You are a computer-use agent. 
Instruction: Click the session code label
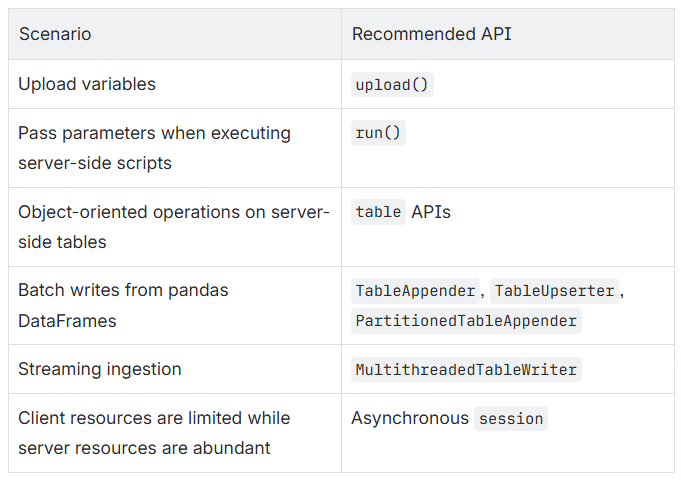point(511,418)
